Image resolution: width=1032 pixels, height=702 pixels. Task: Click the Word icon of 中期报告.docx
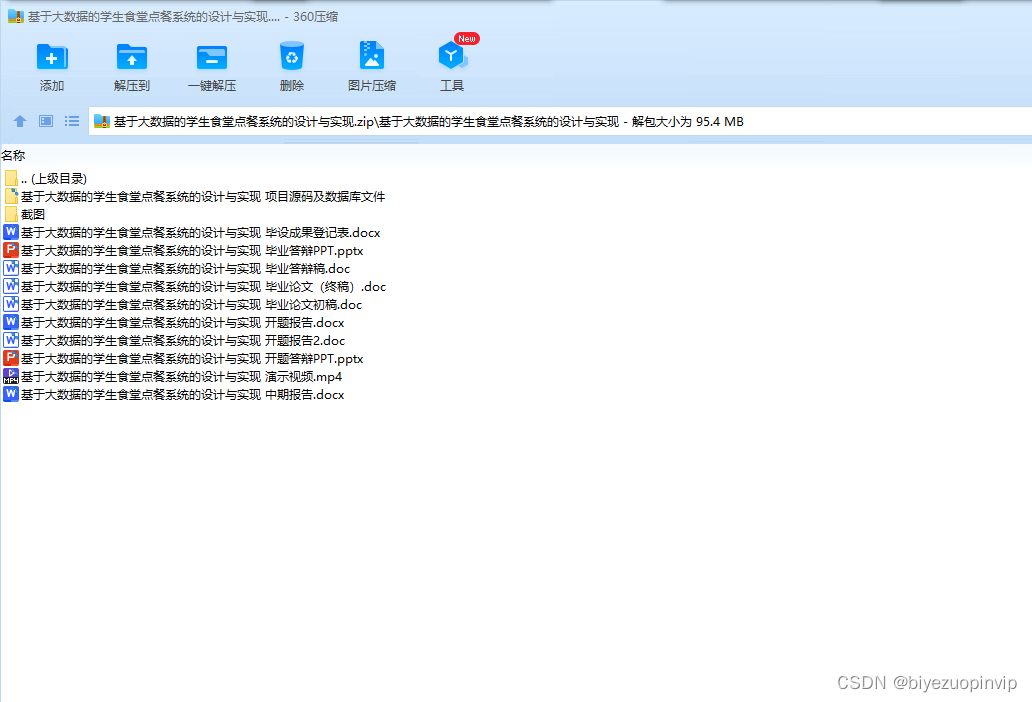(11, 393)
